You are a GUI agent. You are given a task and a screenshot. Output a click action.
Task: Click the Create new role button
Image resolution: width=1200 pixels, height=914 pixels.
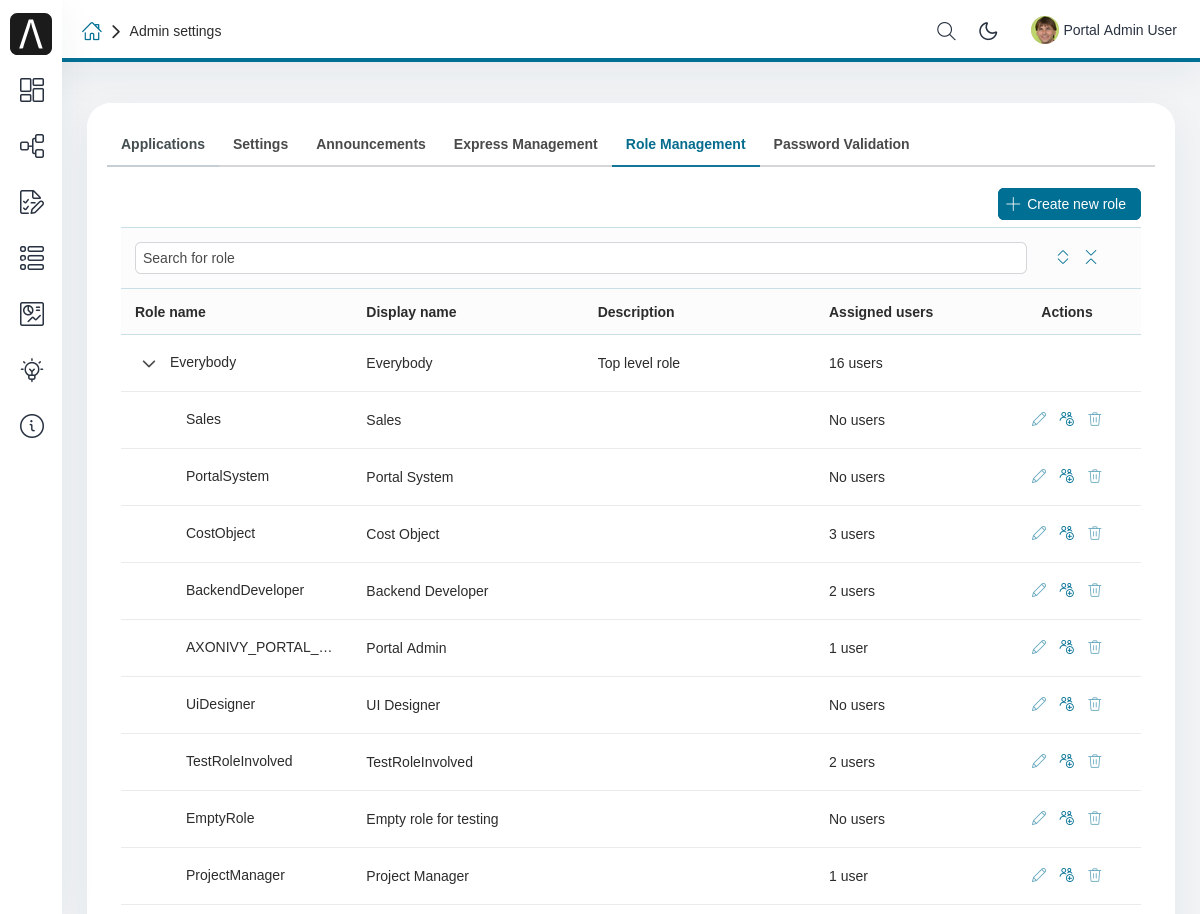(1069, 204)
